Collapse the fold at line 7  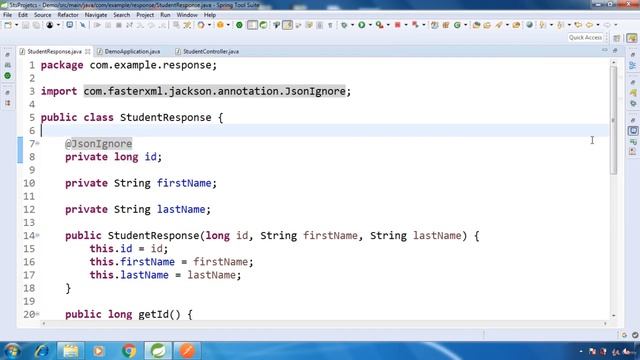[x=38, y=143]
